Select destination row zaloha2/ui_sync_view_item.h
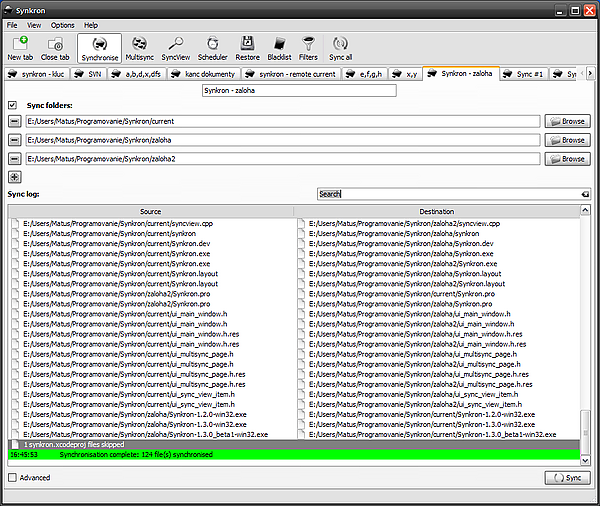This screenshot has height=506, width=600. pos(415,405)
